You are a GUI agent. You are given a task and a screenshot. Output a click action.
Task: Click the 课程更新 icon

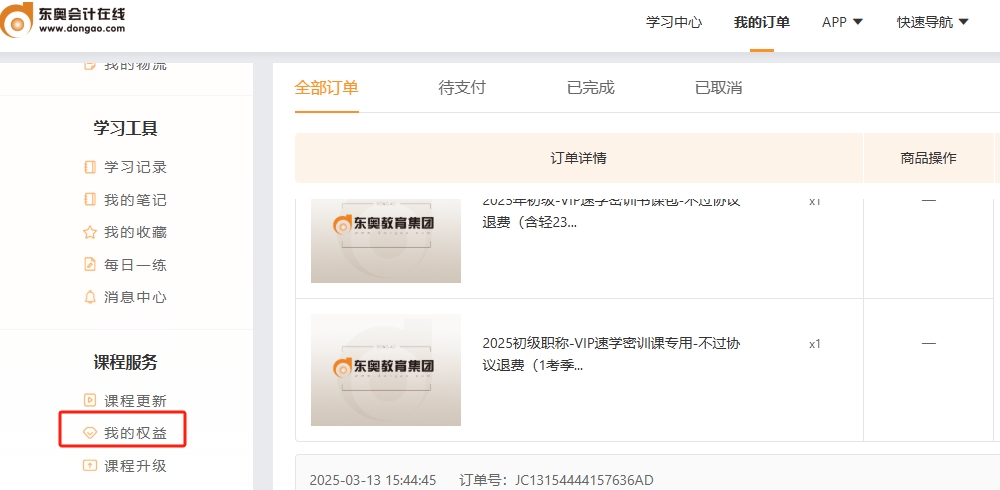[x=90, y=401]
